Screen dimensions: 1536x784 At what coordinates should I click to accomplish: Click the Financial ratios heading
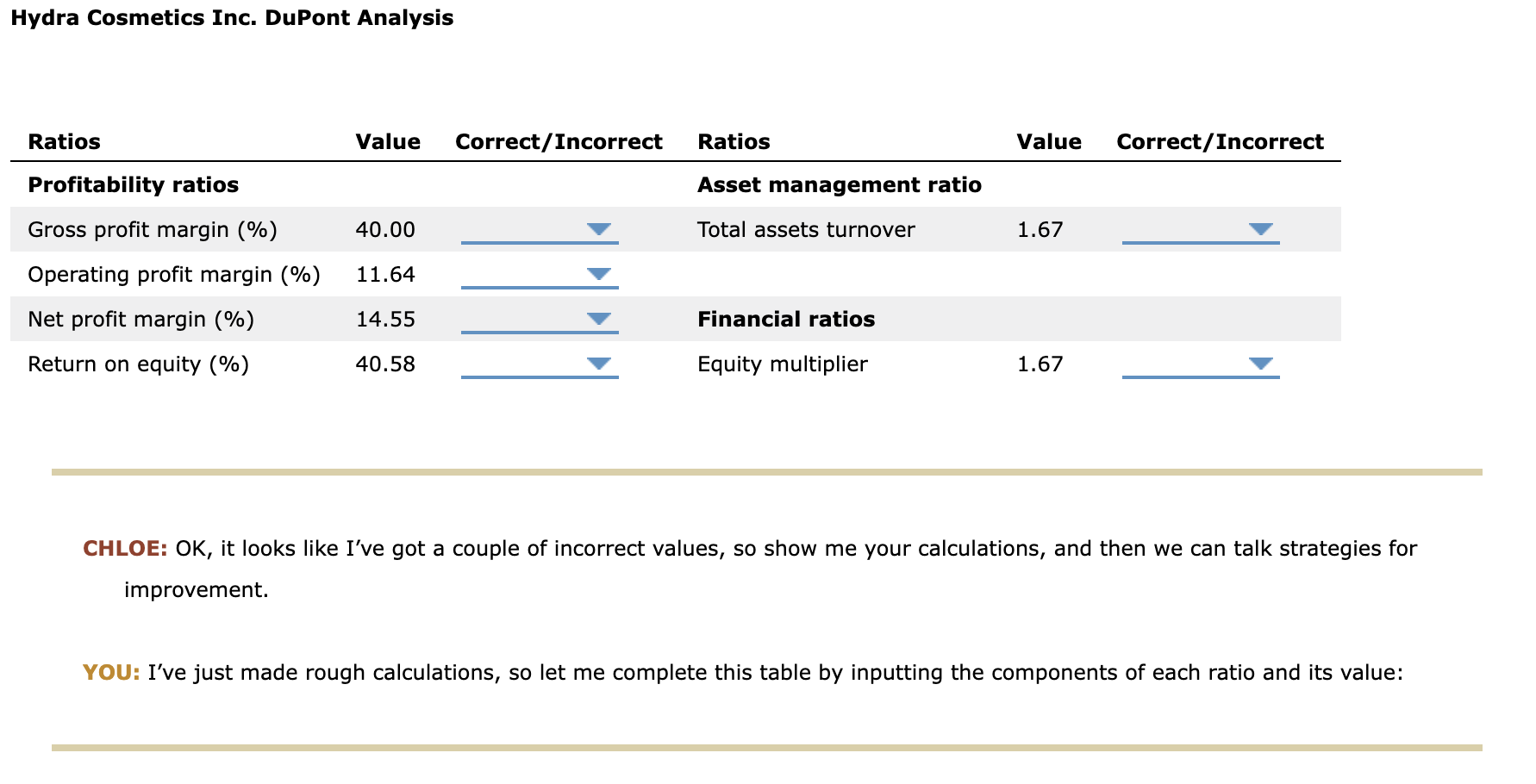(786, 320)
